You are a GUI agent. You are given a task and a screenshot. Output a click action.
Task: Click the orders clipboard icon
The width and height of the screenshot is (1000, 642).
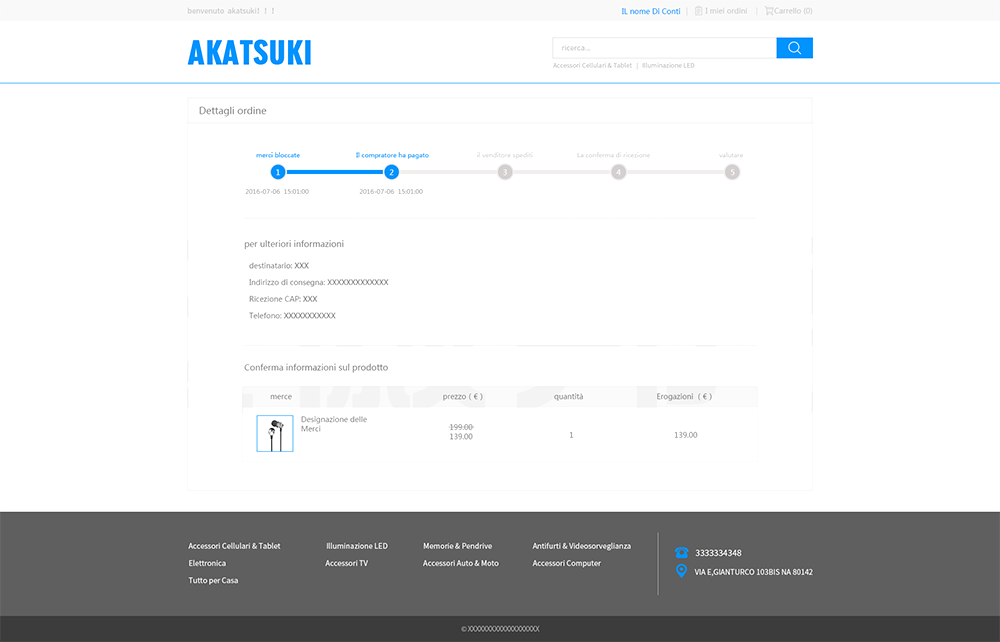point(698,11)
